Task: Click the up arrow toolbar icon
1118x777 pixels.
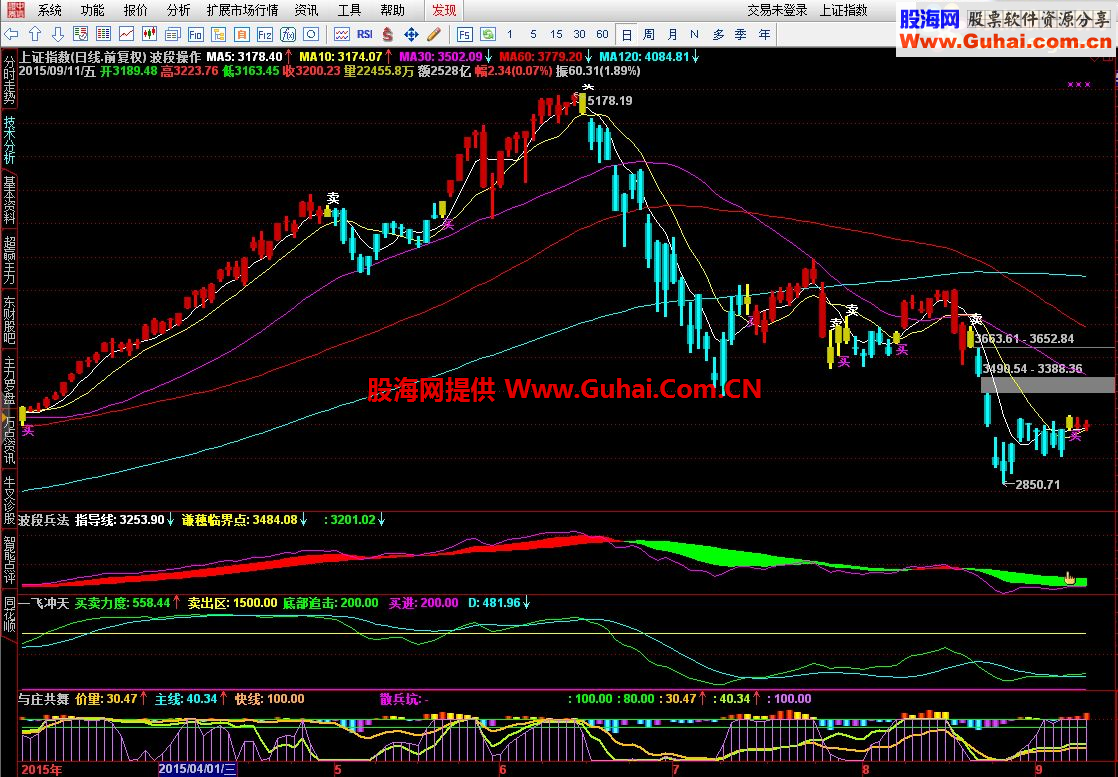Action: pos(35,34)
